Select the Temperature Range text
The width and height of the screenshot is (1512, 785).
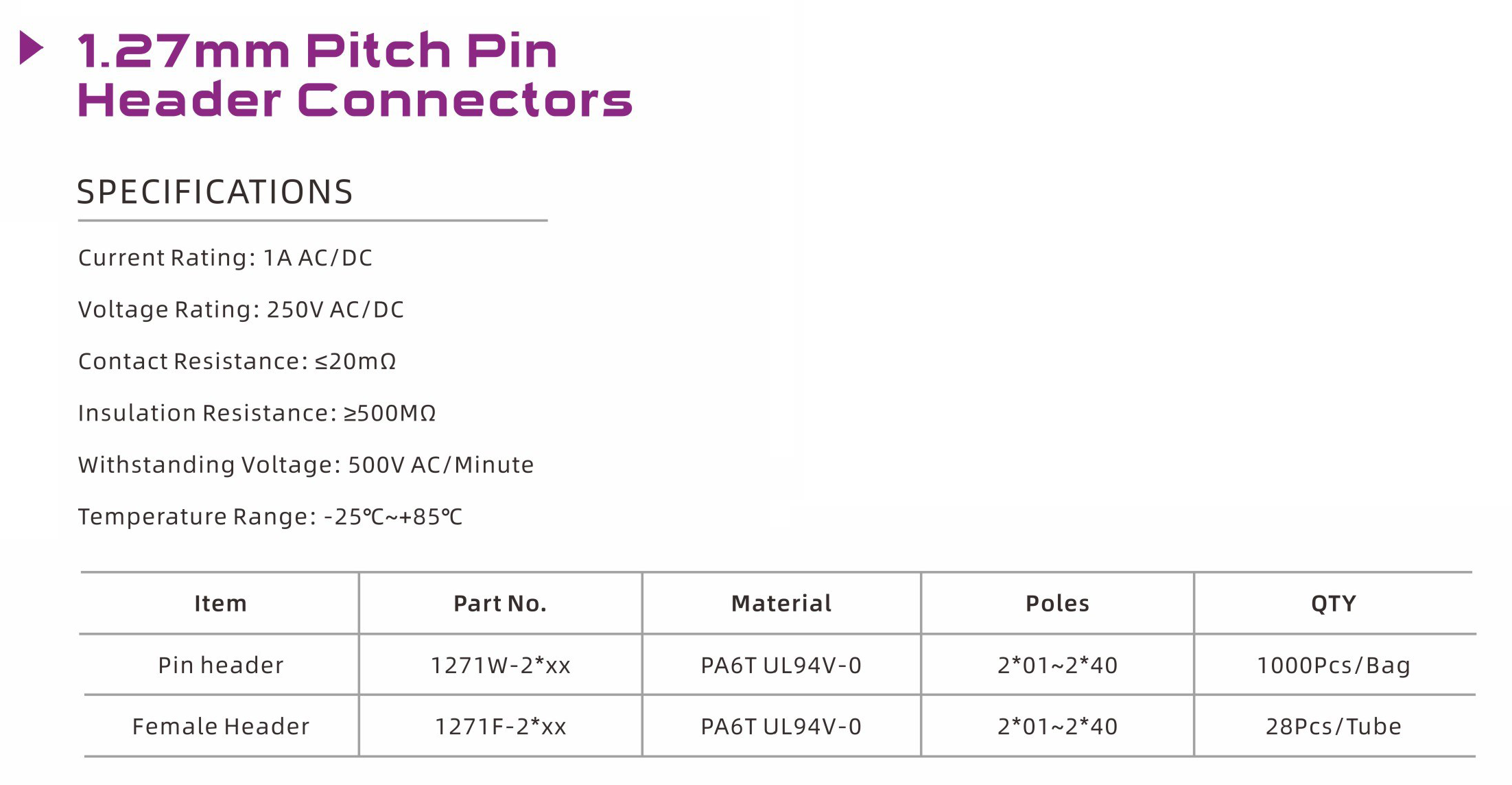(x=270, y=517)
